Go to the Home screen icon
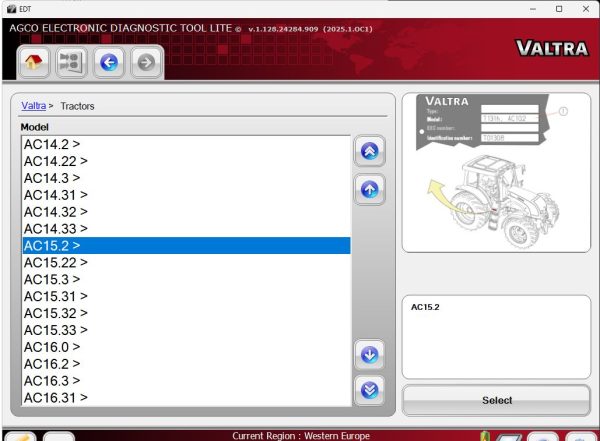Screen dimensions: 600x441 click(33, 62)
